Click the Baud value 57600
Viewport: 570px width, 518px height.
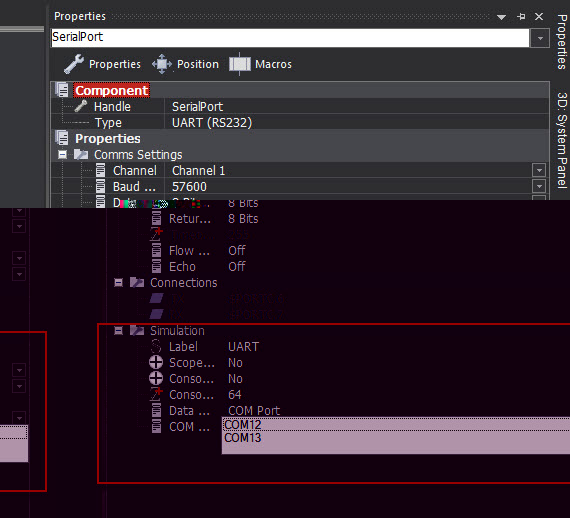tap(189, 186)
